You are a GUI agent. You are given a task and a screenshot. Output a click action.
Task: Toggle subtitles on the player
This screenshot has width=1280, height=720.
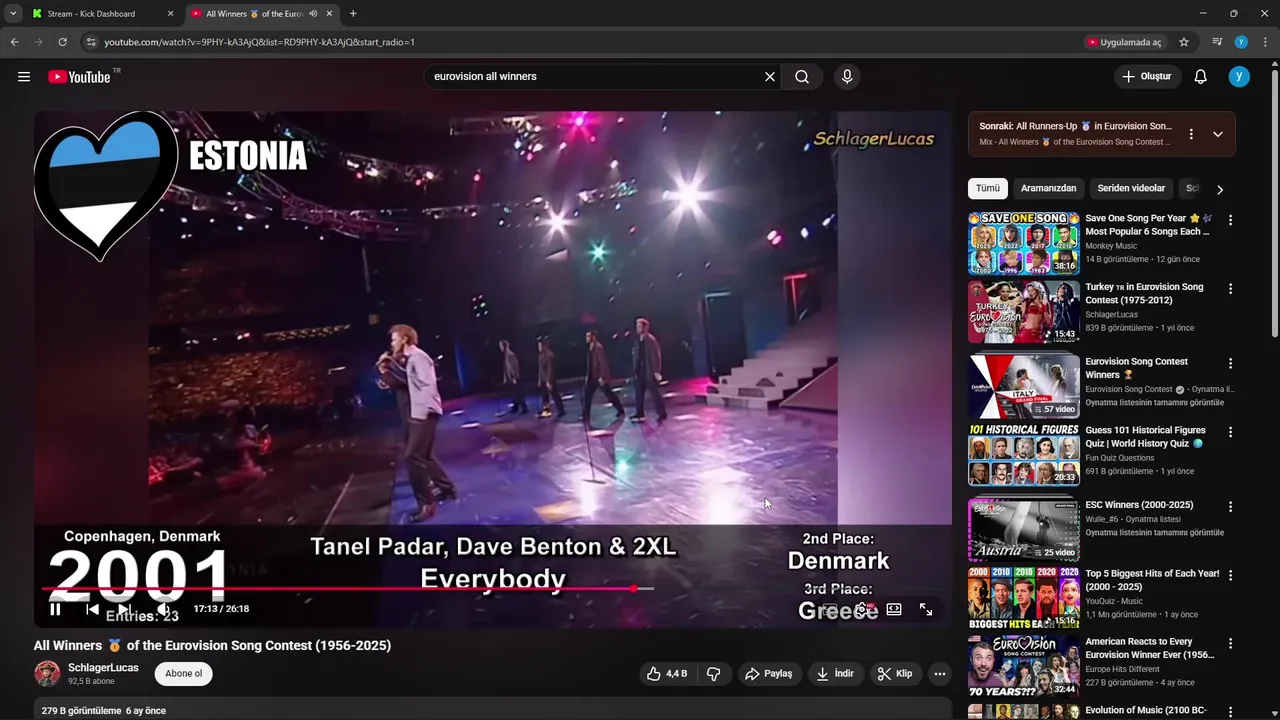pyautogui.click(x=829, y=609)
